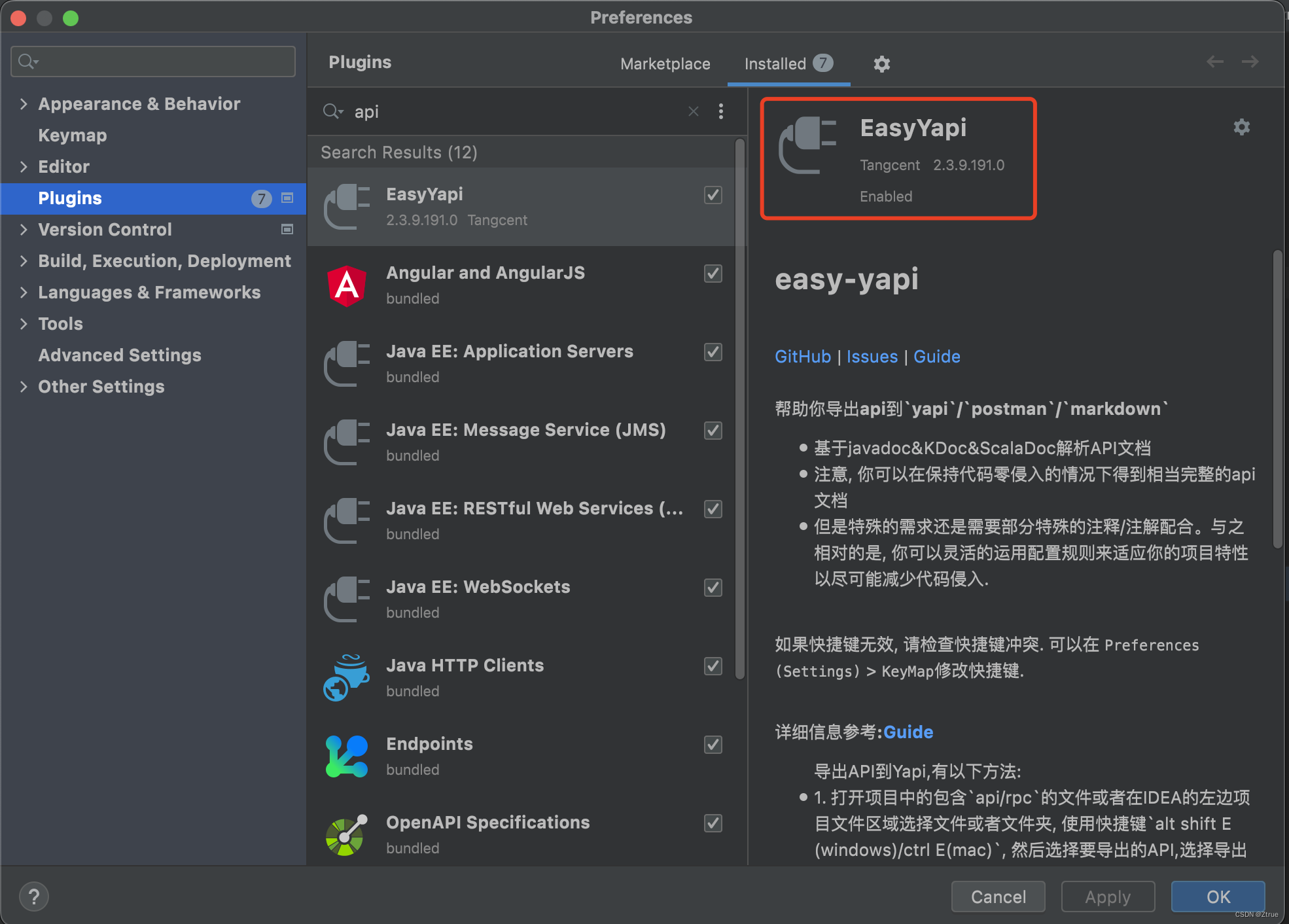Click the three-dot options icon in plugin search
The width and height of the screenshot is (1289, 924).
click(x=720, y=111)
